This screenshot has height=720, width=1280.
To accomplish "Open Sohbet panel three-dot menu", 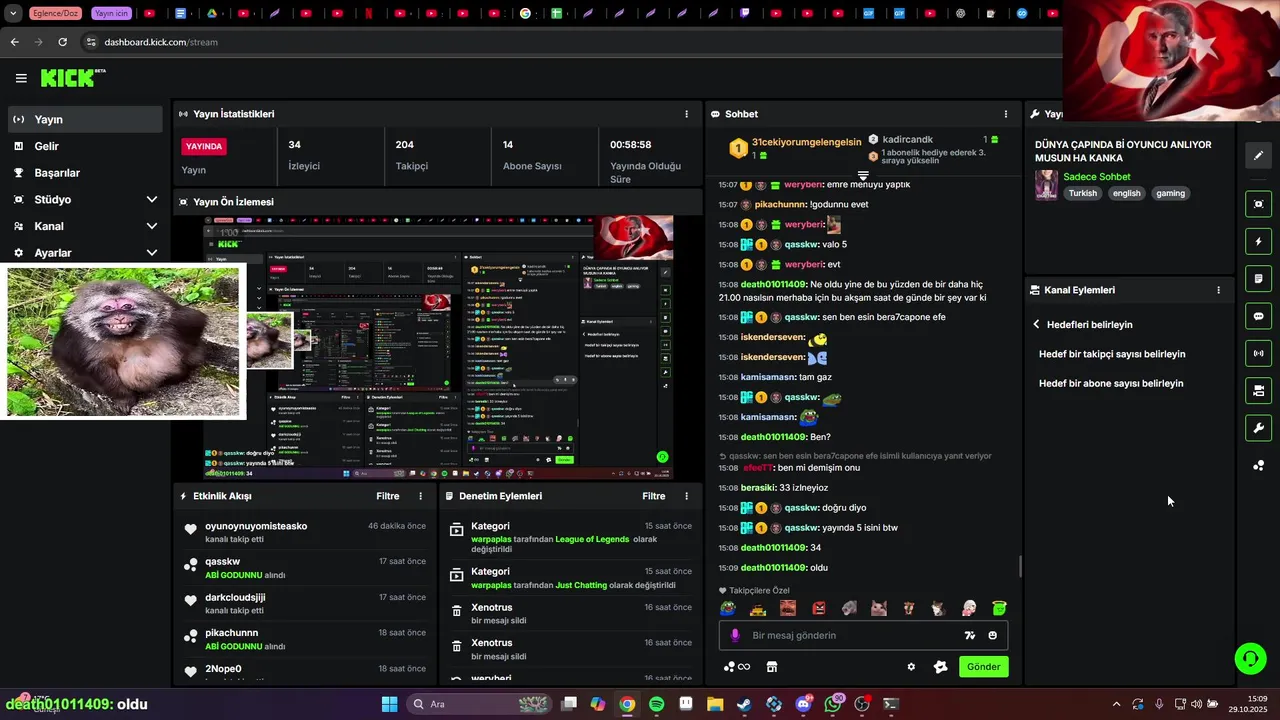I will pyautogui.click(x=1006, y=114).
